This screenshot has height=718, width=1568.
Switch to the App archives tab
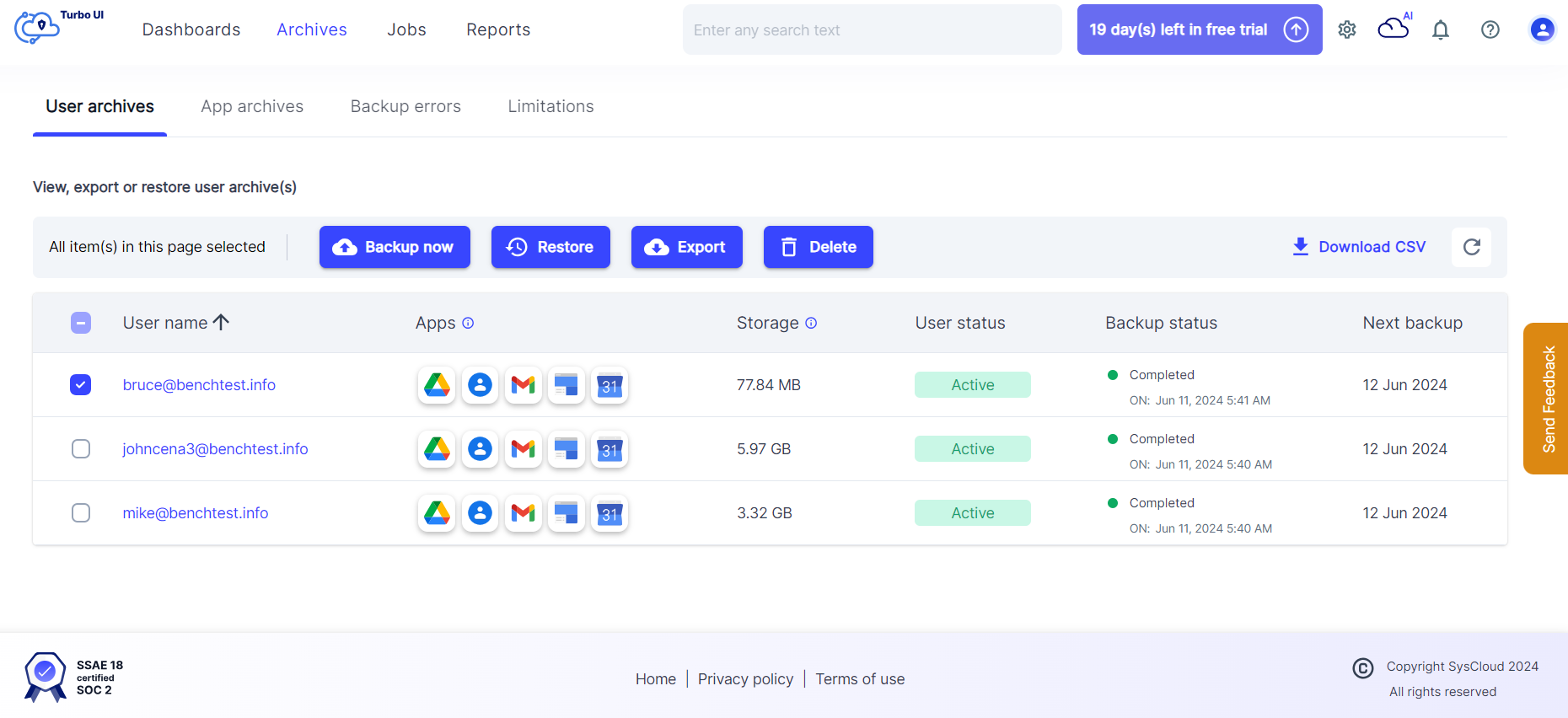252,106
